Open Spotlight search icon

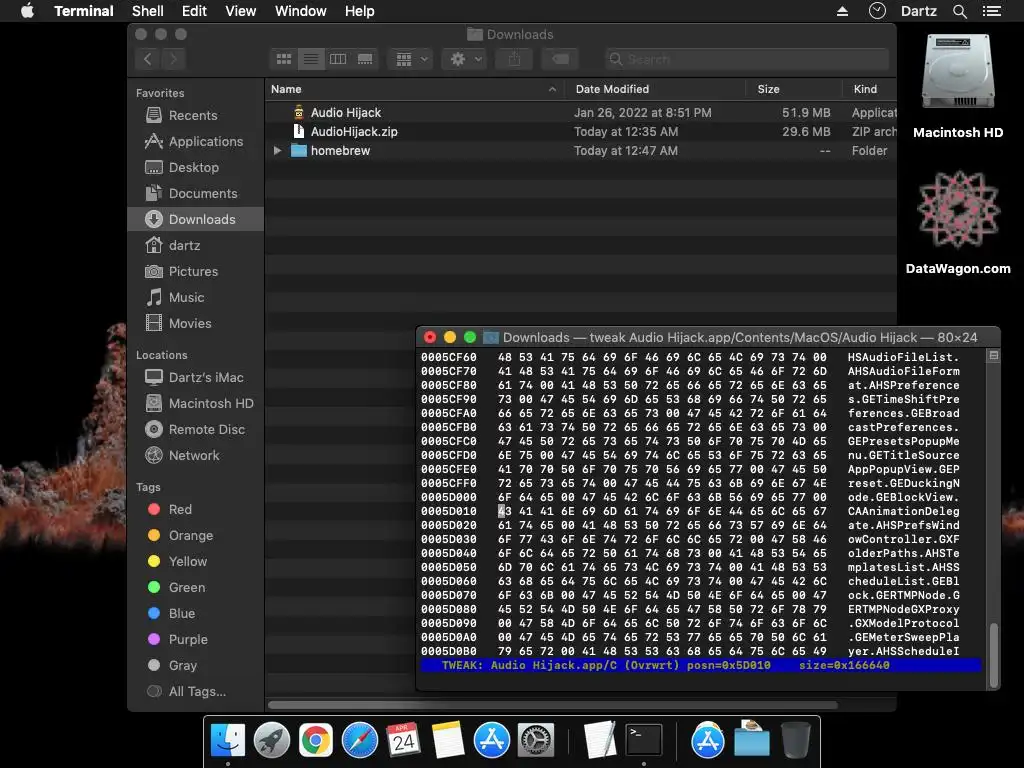(x=959, y=11)
